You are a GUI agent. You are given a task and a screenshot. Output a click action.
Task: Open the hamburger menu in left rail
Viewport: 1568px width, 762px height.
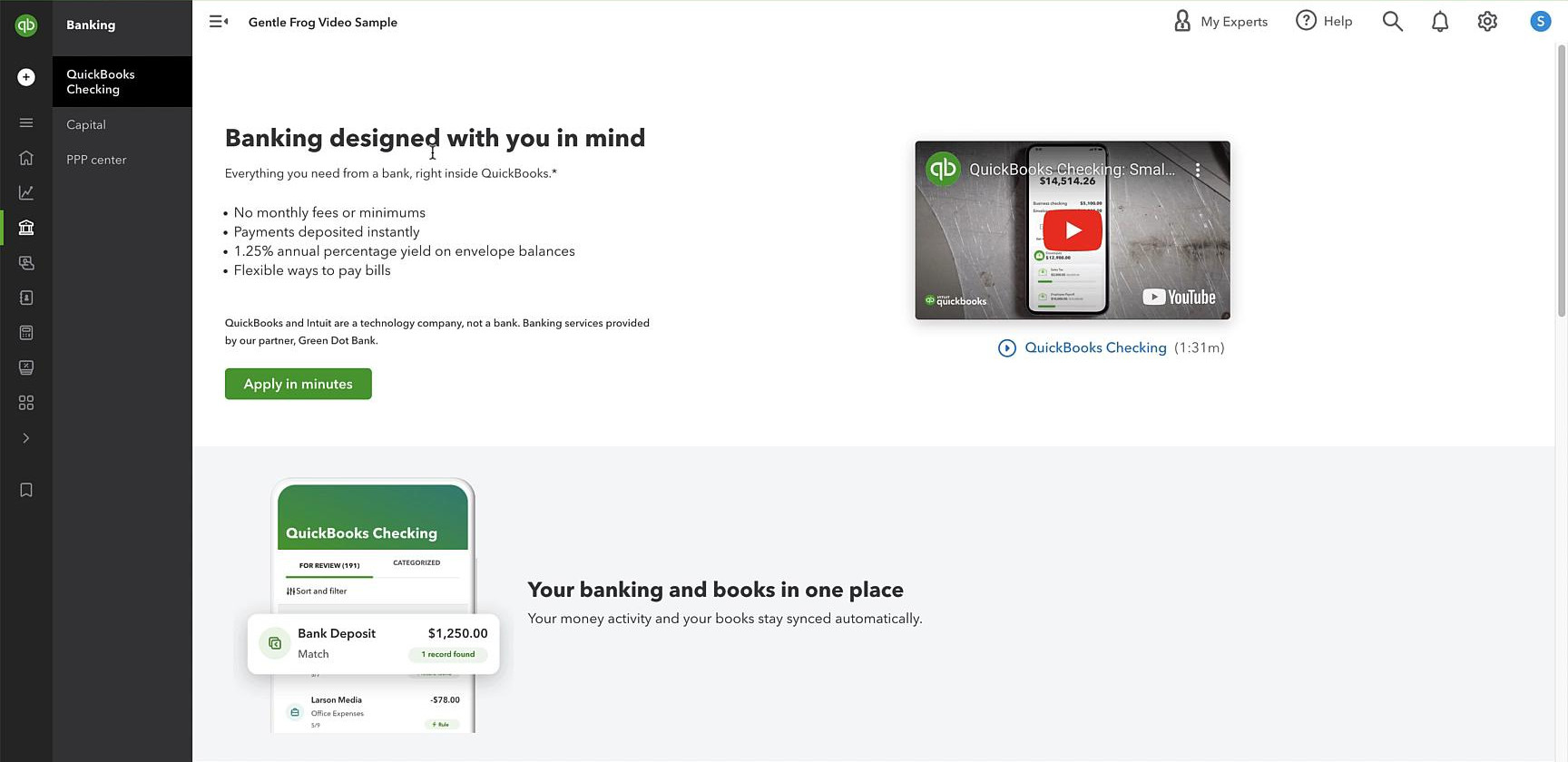point(26,122)
